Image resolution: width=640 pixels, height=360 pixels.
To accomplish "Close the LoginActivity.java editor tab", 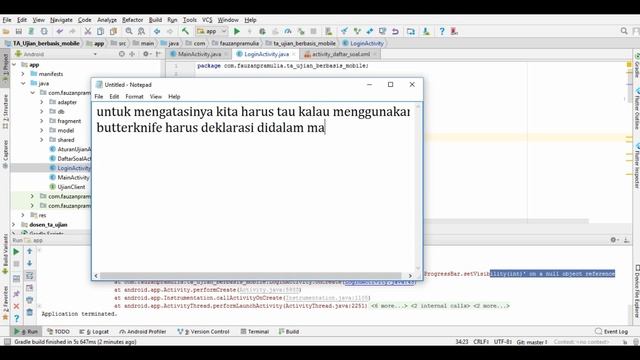I will tap(293, 54).
